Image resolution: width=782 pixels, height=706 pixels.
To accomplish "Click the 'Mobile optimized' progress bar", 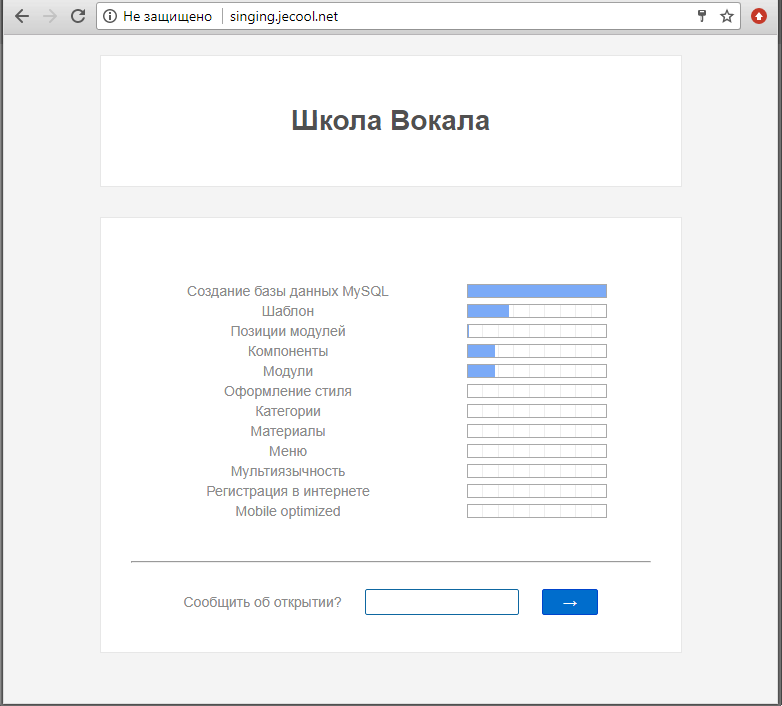I will point(537,511).
